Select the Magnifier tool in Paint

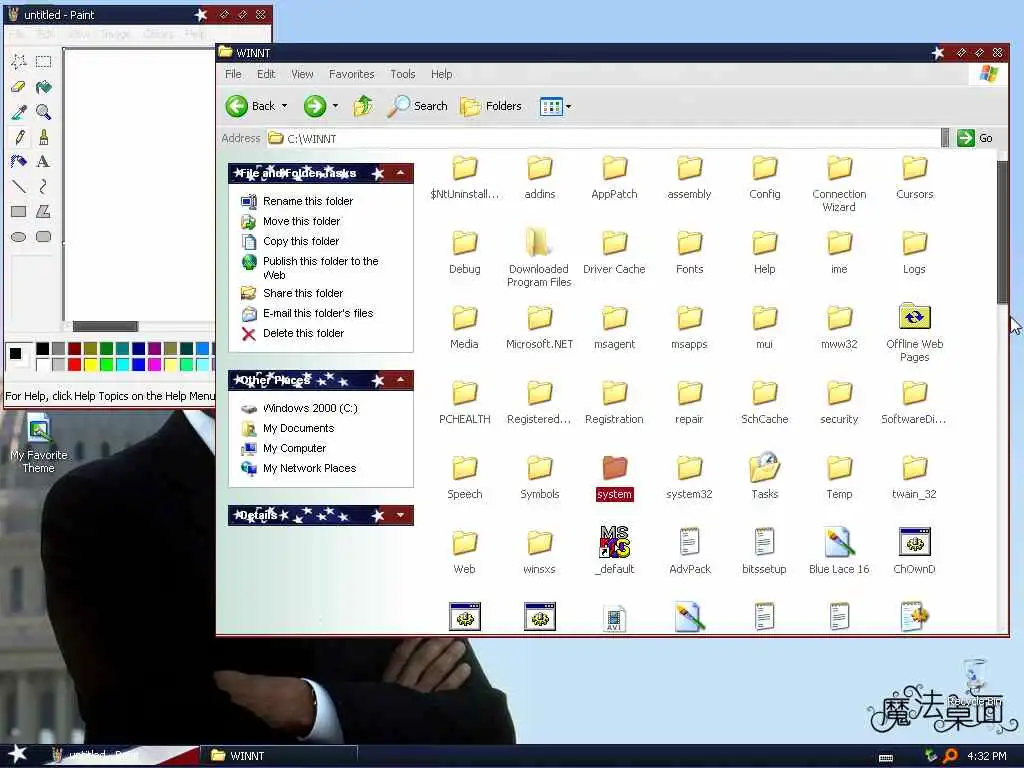click(44, 112)
